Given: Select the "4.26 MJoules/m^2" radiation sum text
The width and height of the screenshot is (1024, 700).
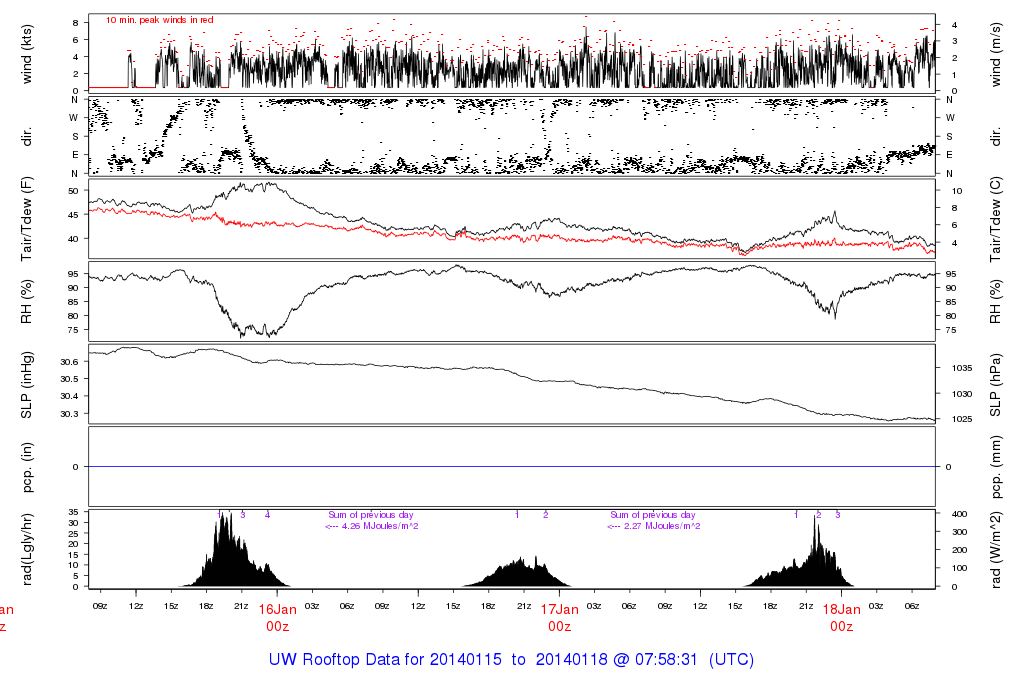Looking at the screenshot, I should click(x=380, y=526).
